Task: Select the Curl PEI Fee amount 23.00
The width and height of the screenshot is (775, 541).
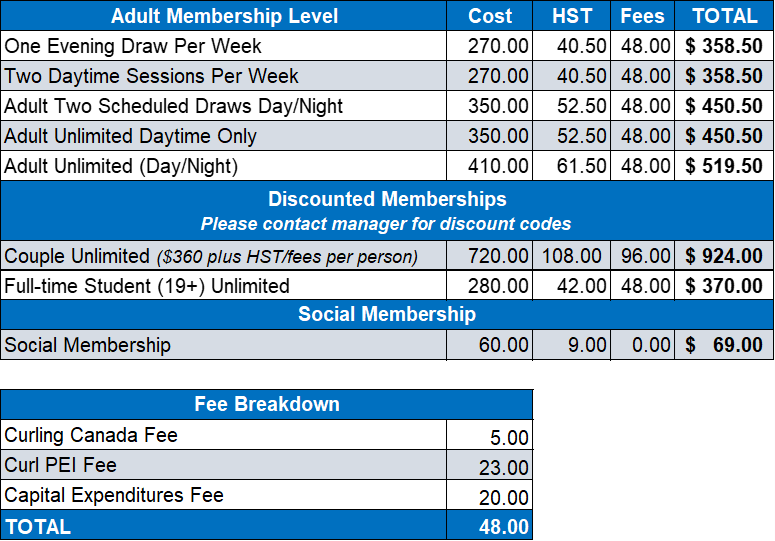Action: 504,467
